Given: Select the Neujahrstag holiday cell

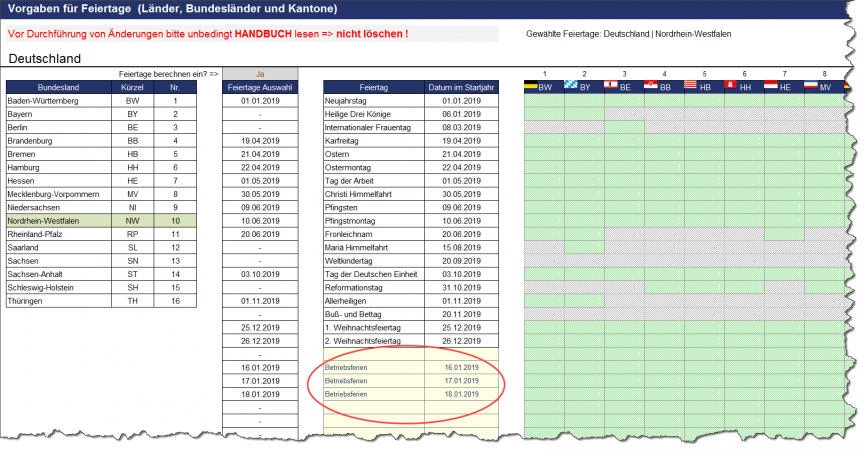Looking at the screenshot, I should point(374,101).
